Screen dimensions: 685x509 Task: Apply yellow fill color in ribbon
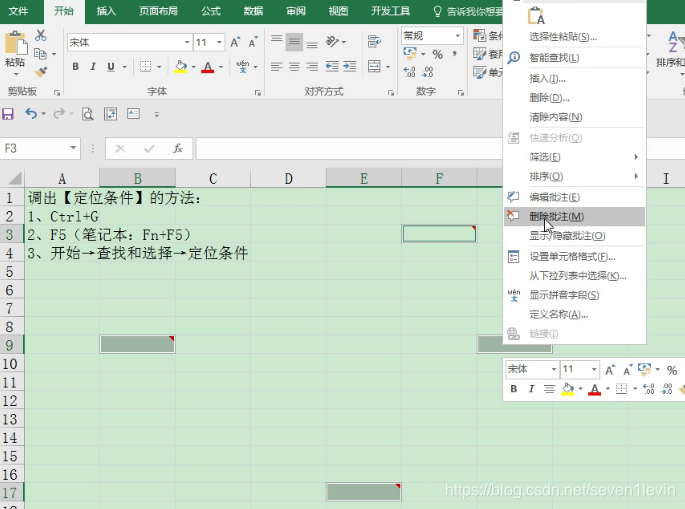pos(181,67)
